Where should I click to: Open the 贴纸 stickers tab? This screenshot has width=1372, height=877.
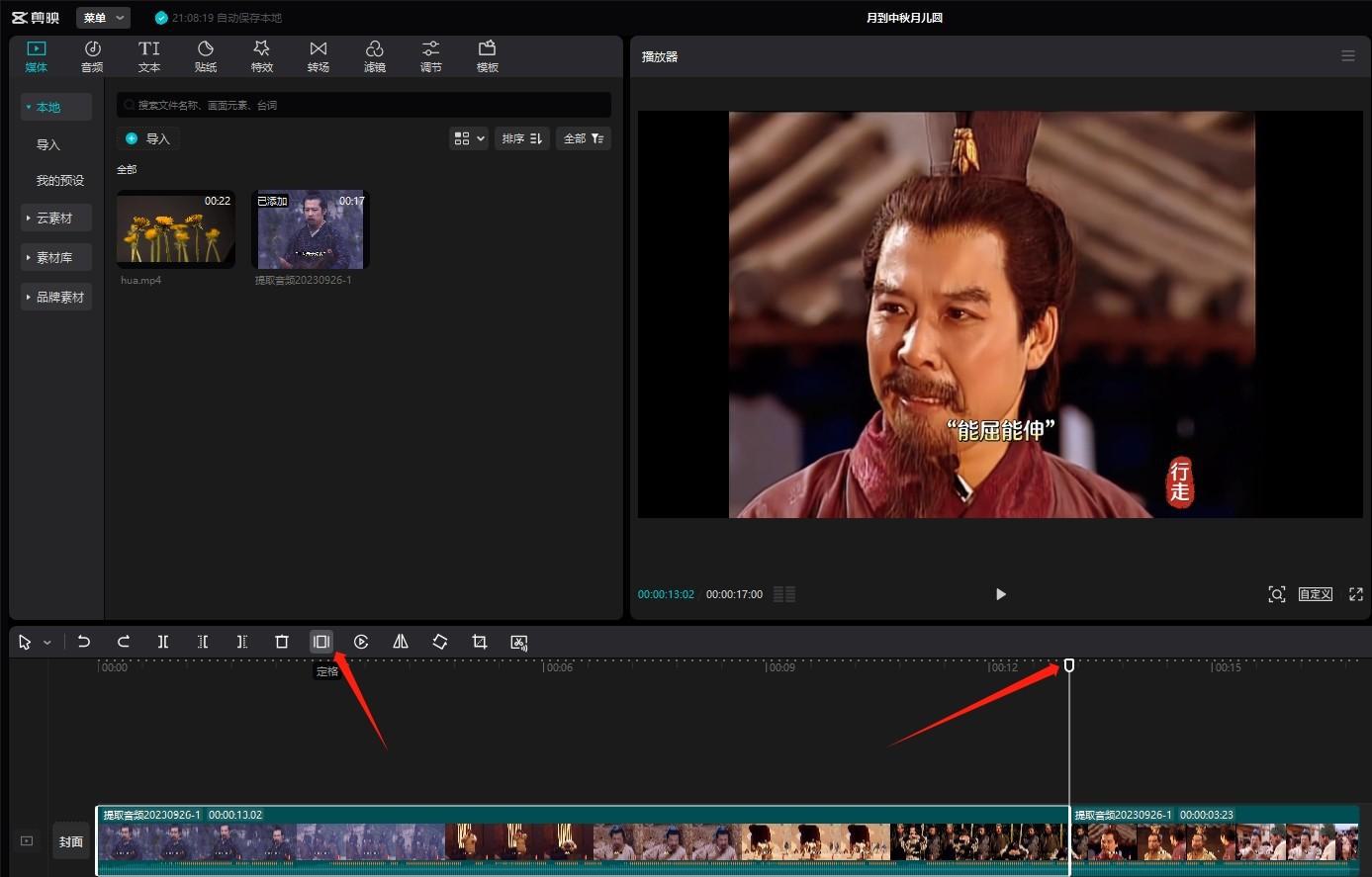(206, 56)
